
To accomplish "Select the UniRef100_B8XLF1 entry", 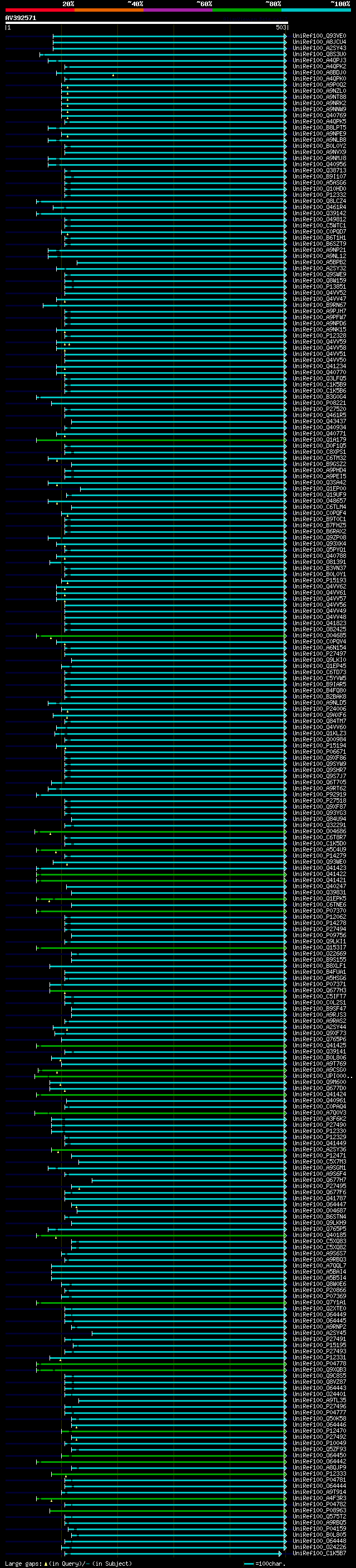I will pyautogui.click(x=319, y=966).
